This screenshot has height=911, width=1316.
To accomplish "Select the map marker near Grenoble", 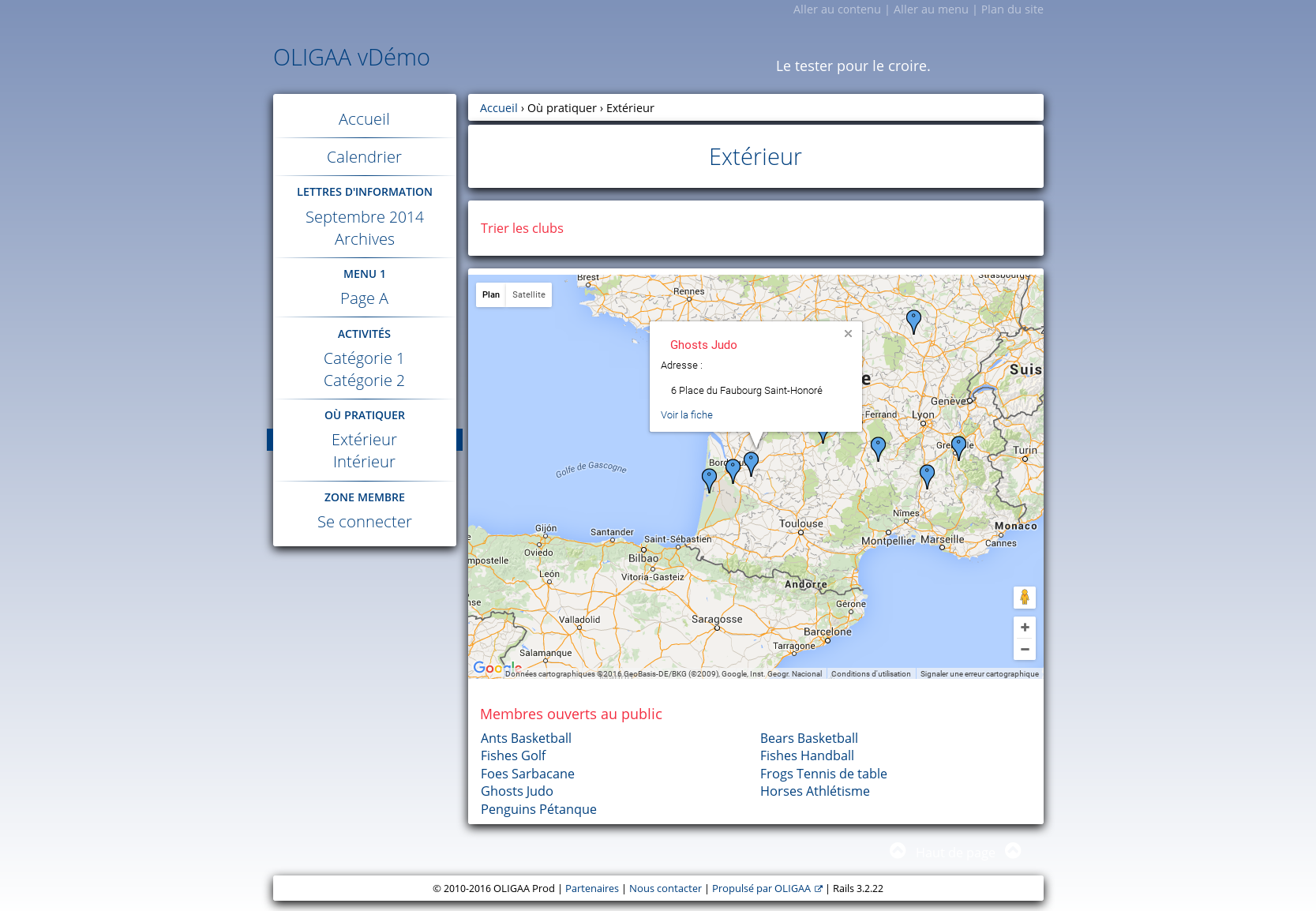I will pos(958,447).
